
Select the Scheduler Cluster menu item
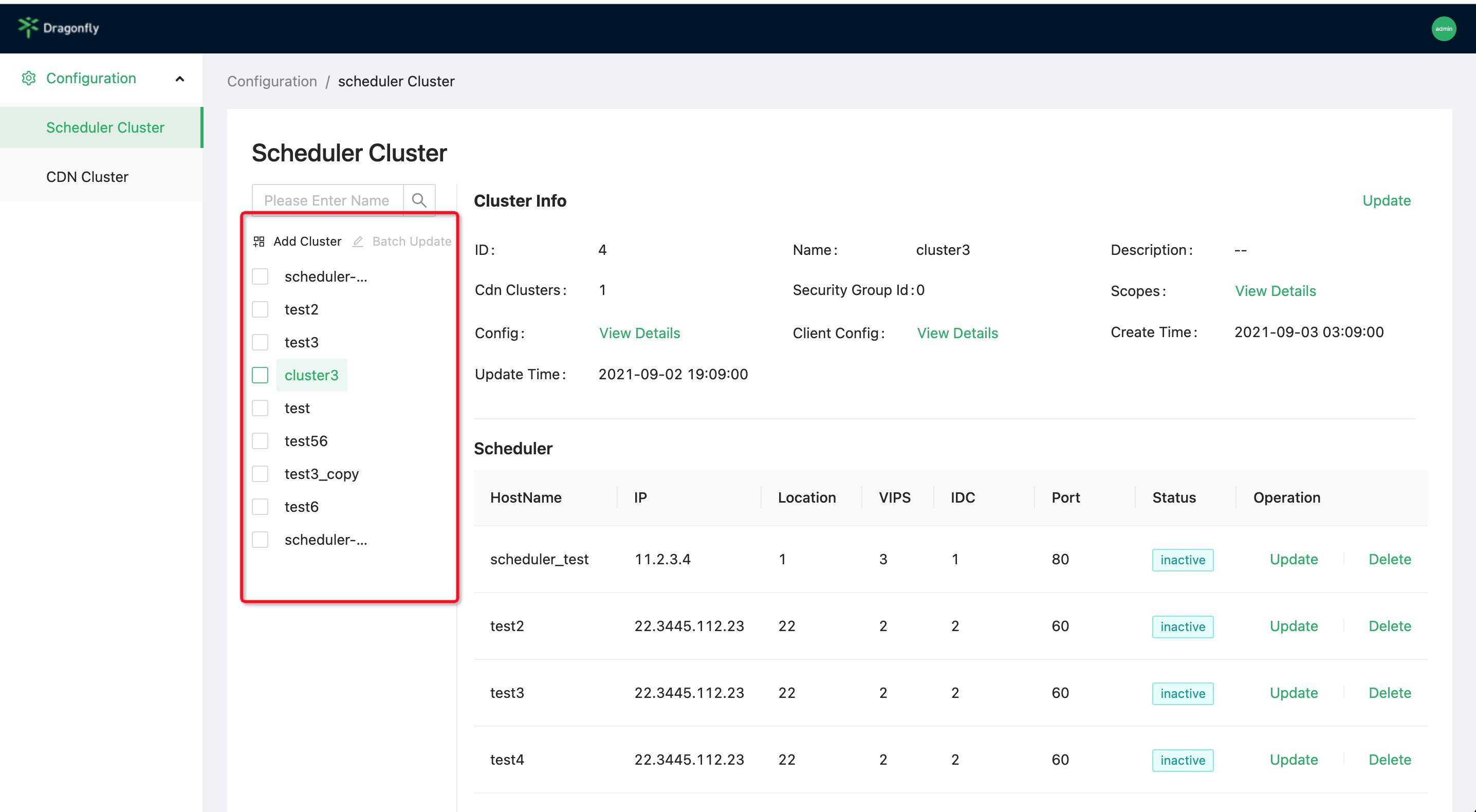click(105, 127)
